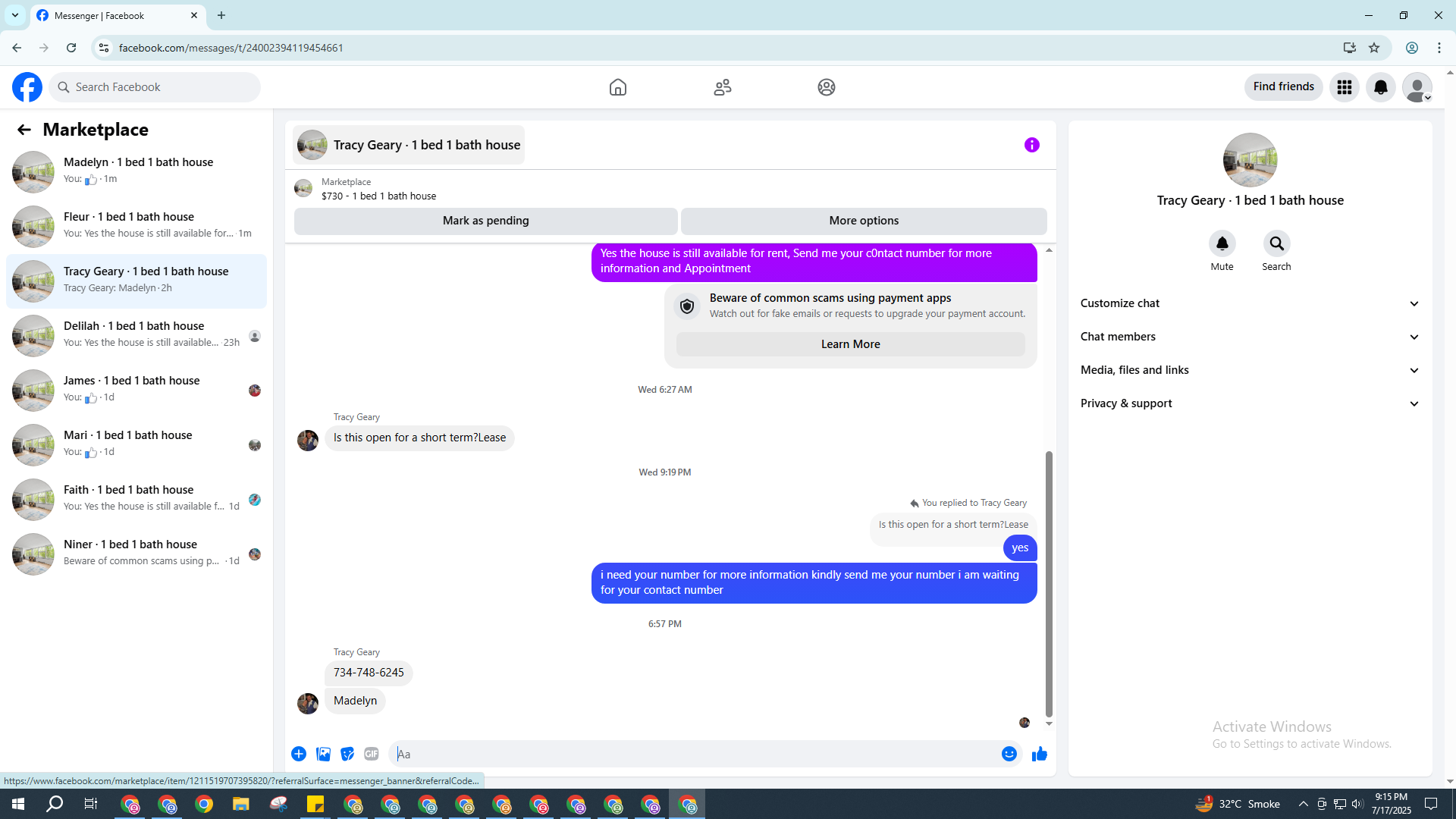Click 'Is this open for a short term?Lease' message
Image resolution: width=1456 pixels, height=819 pixels.
(x=419, y=438)
